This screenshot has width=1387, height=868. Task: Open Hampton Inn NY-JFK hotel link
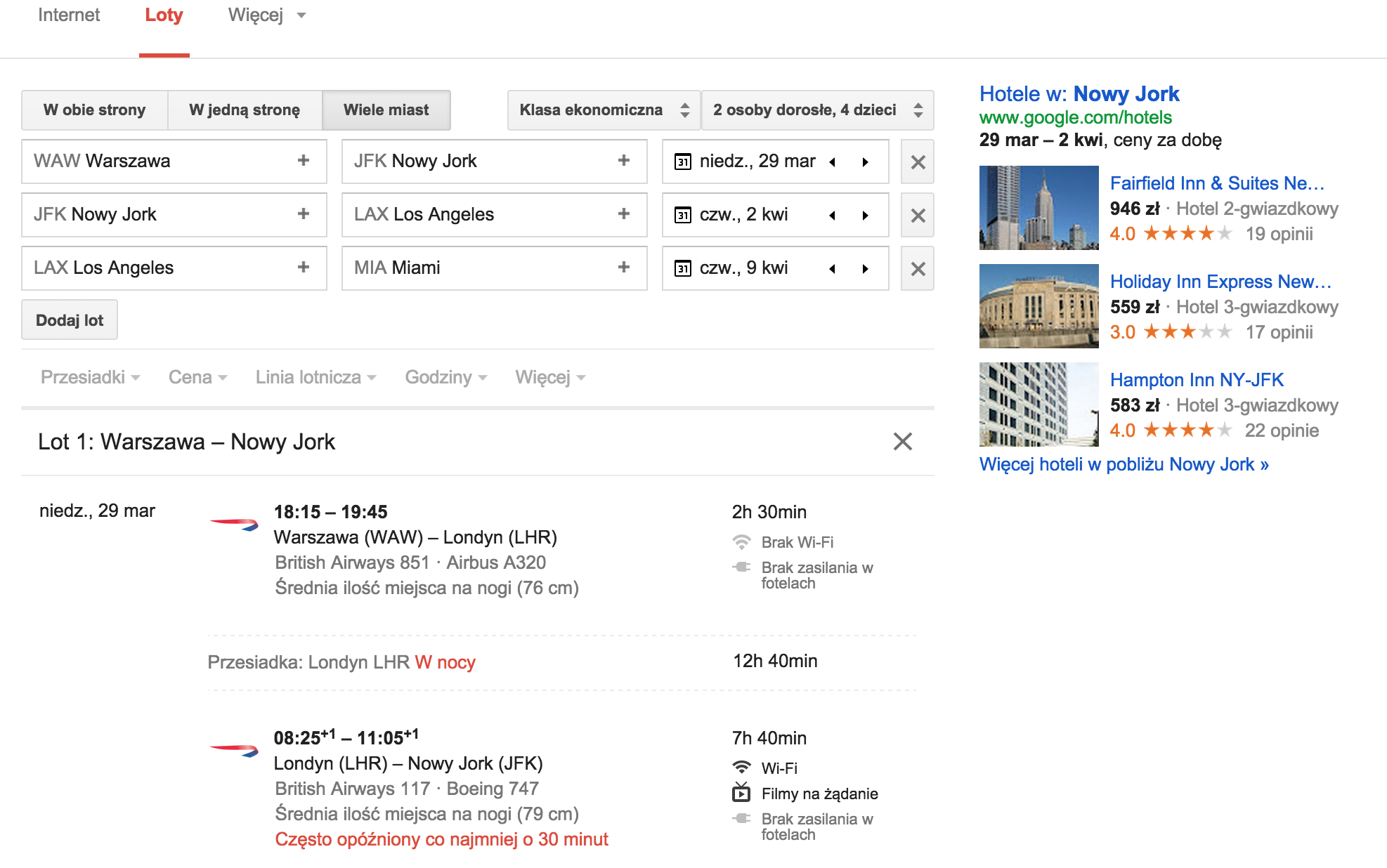[x=1197, y=380]
